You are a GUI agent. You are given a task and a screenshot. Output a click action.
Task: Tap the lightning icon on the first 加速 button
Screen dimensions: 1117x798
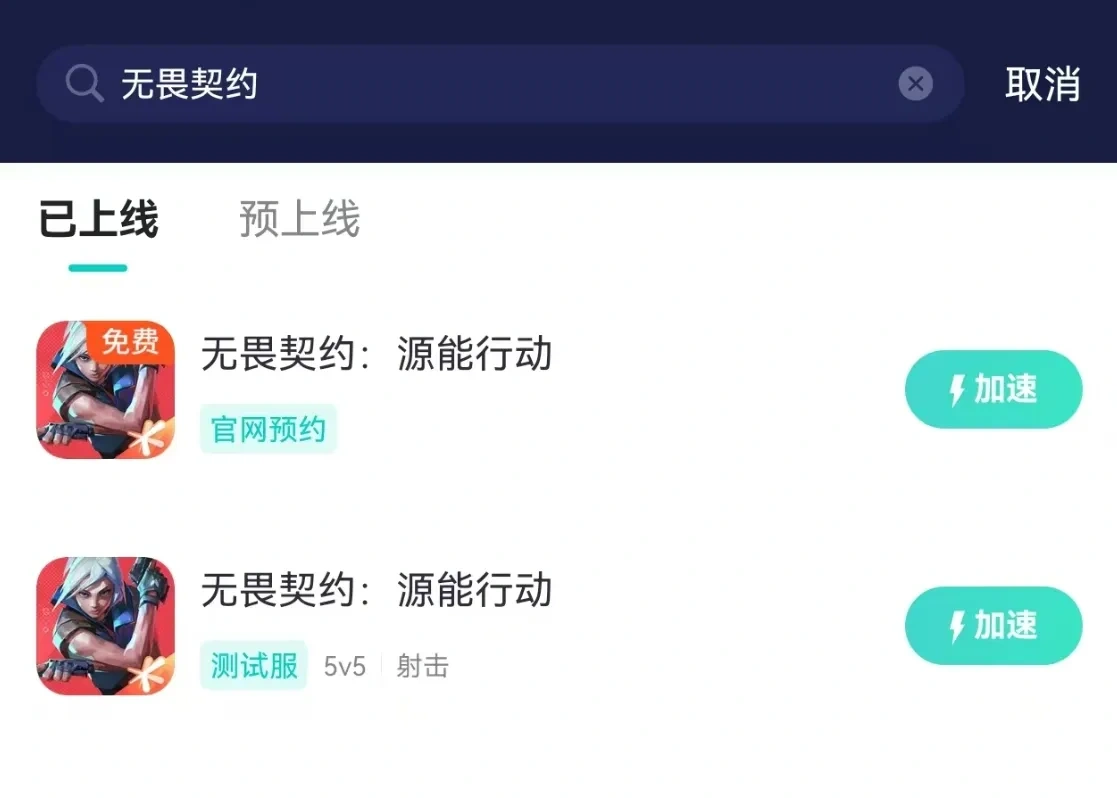957,390
